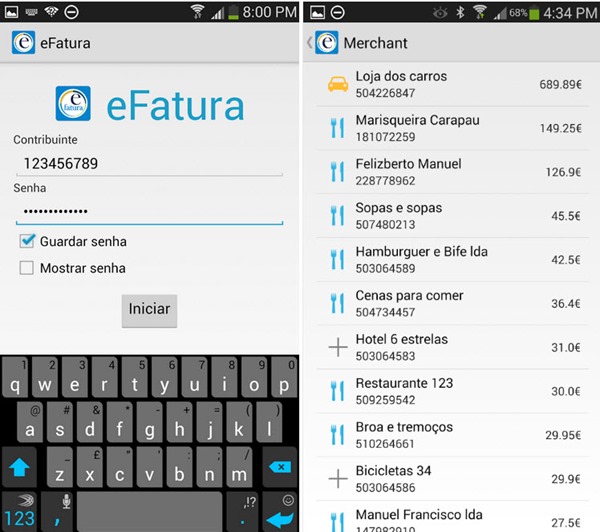Tap the punctuation key with period and !?
Screen dimensions: 600x532
[x=244, y=511]
